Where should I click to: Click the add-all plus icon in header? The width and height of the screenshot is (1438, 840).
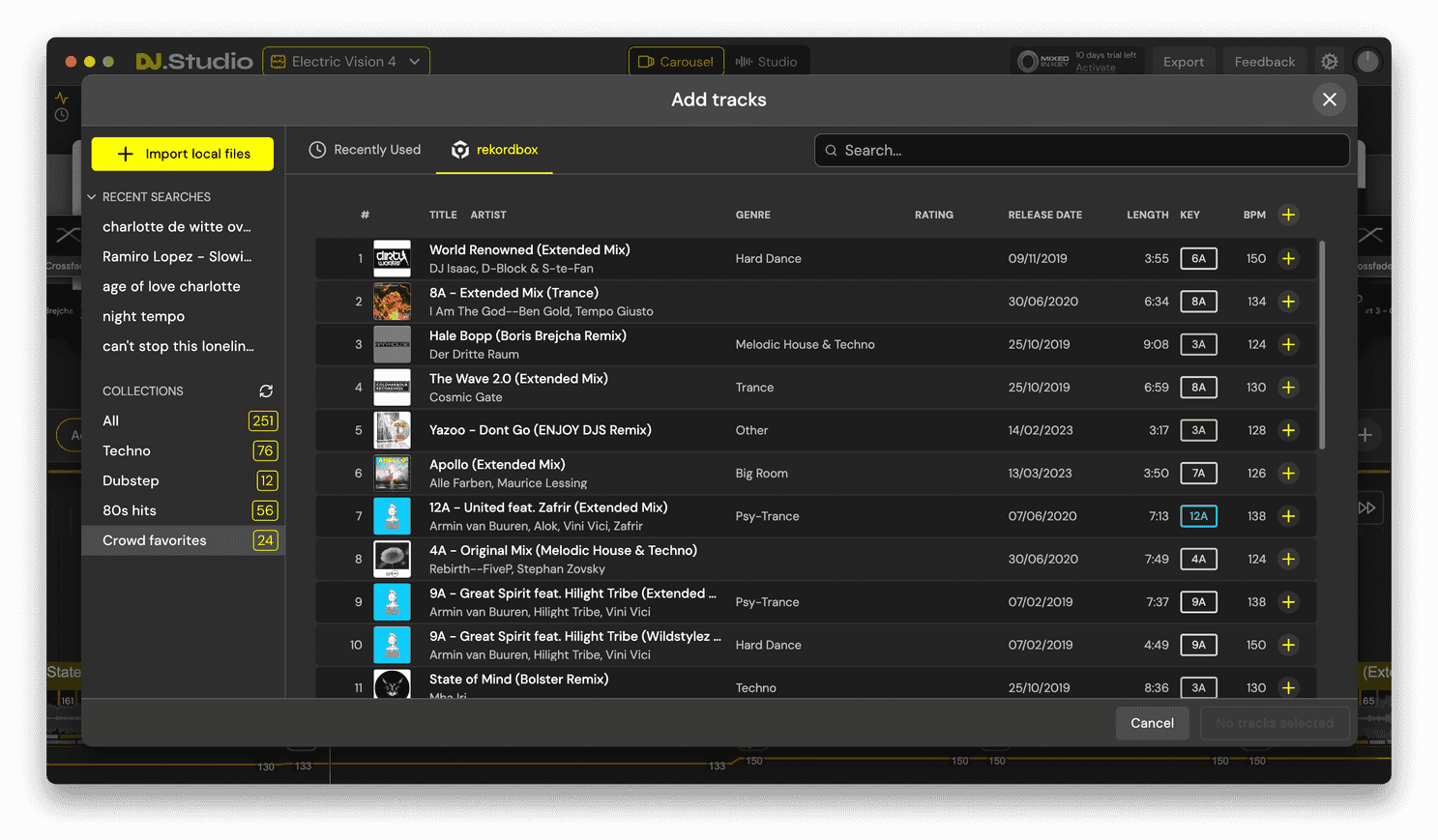(x=1288, y=215)
